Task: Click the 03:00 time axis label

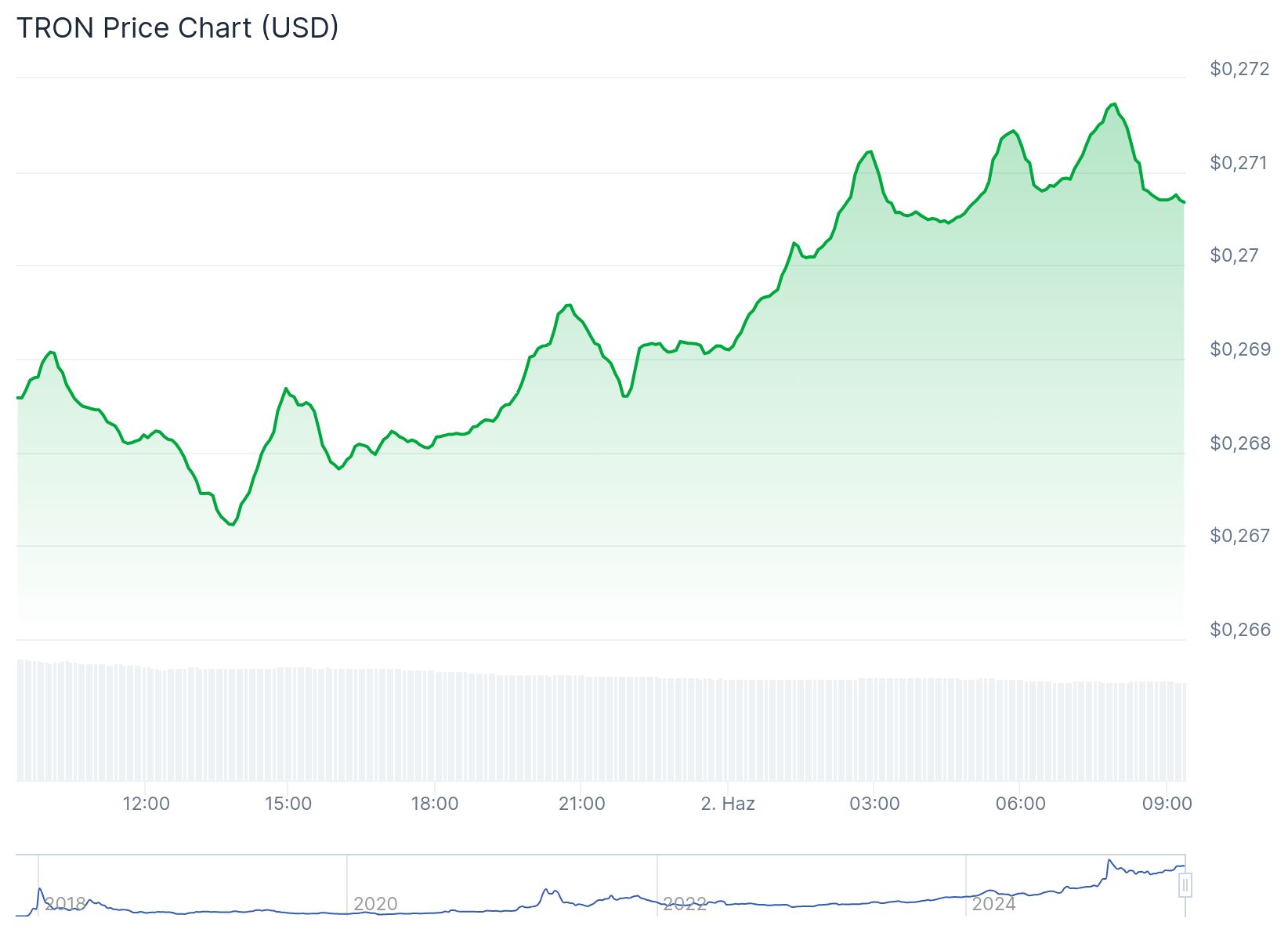Action: (874, 804)
